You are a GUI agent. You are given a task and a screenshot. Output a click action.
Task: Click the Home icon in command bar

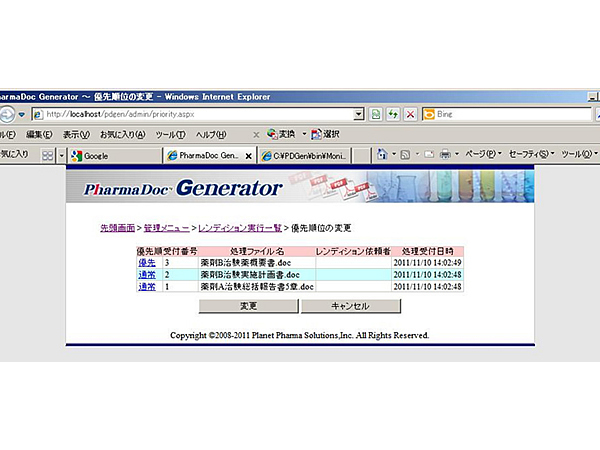(x=382, y=154)
